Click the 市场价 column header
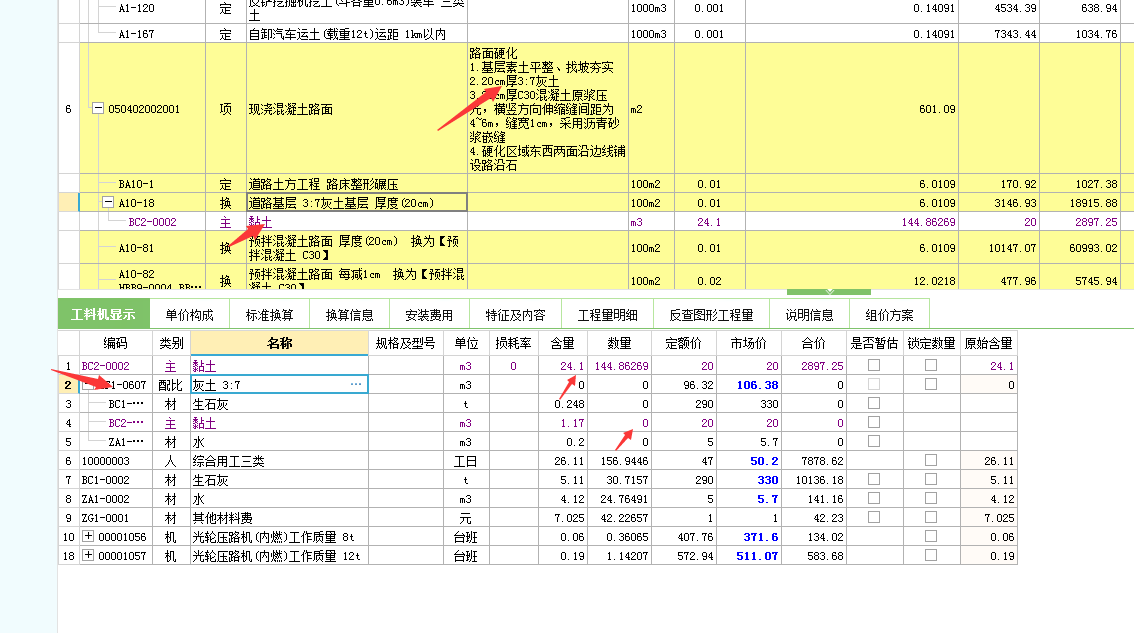This screenshot has width=1134, height=633. point(749,343)
